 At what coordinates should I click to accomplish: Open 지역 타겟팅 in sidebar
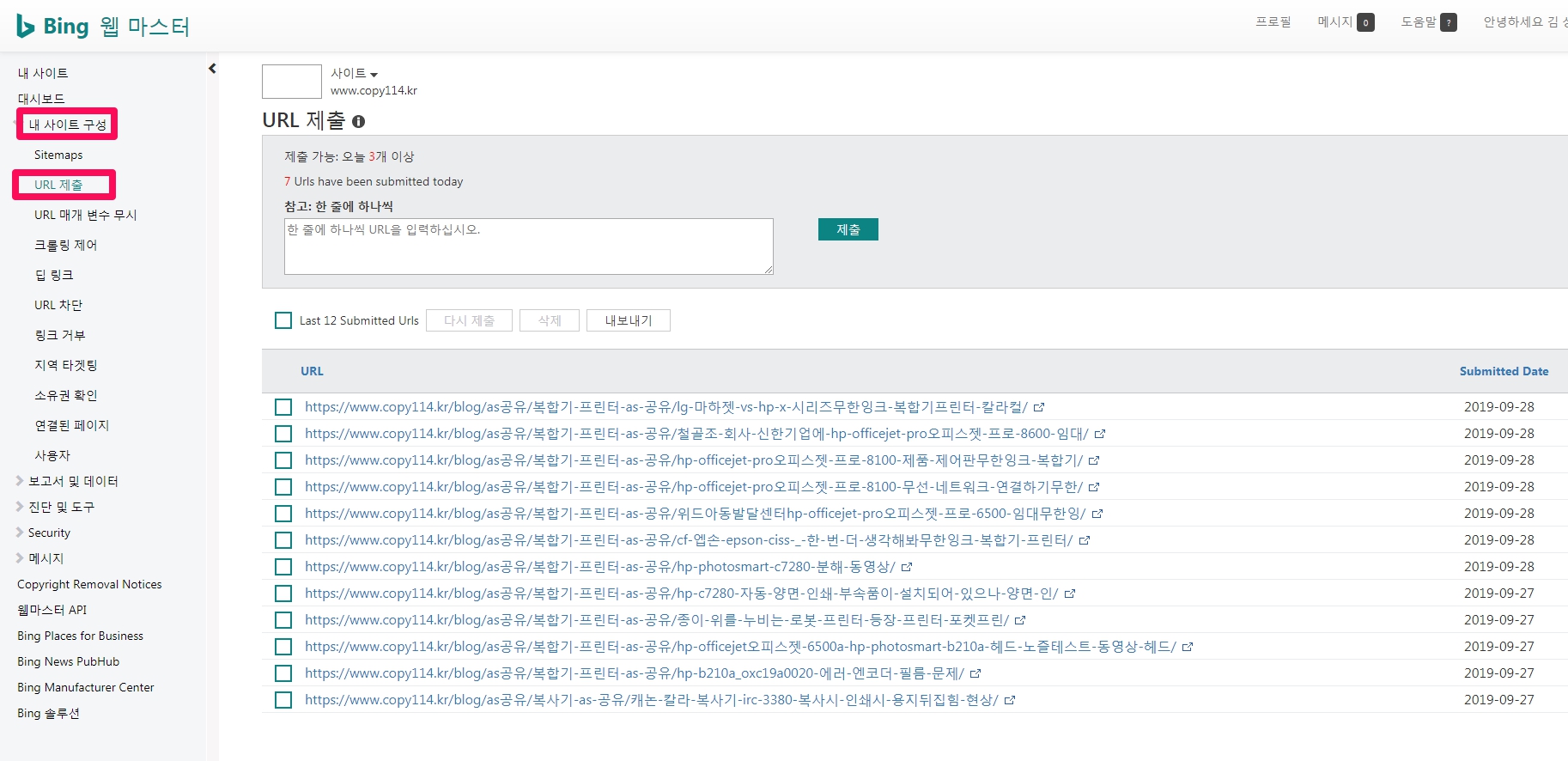[x=66, y=365]
